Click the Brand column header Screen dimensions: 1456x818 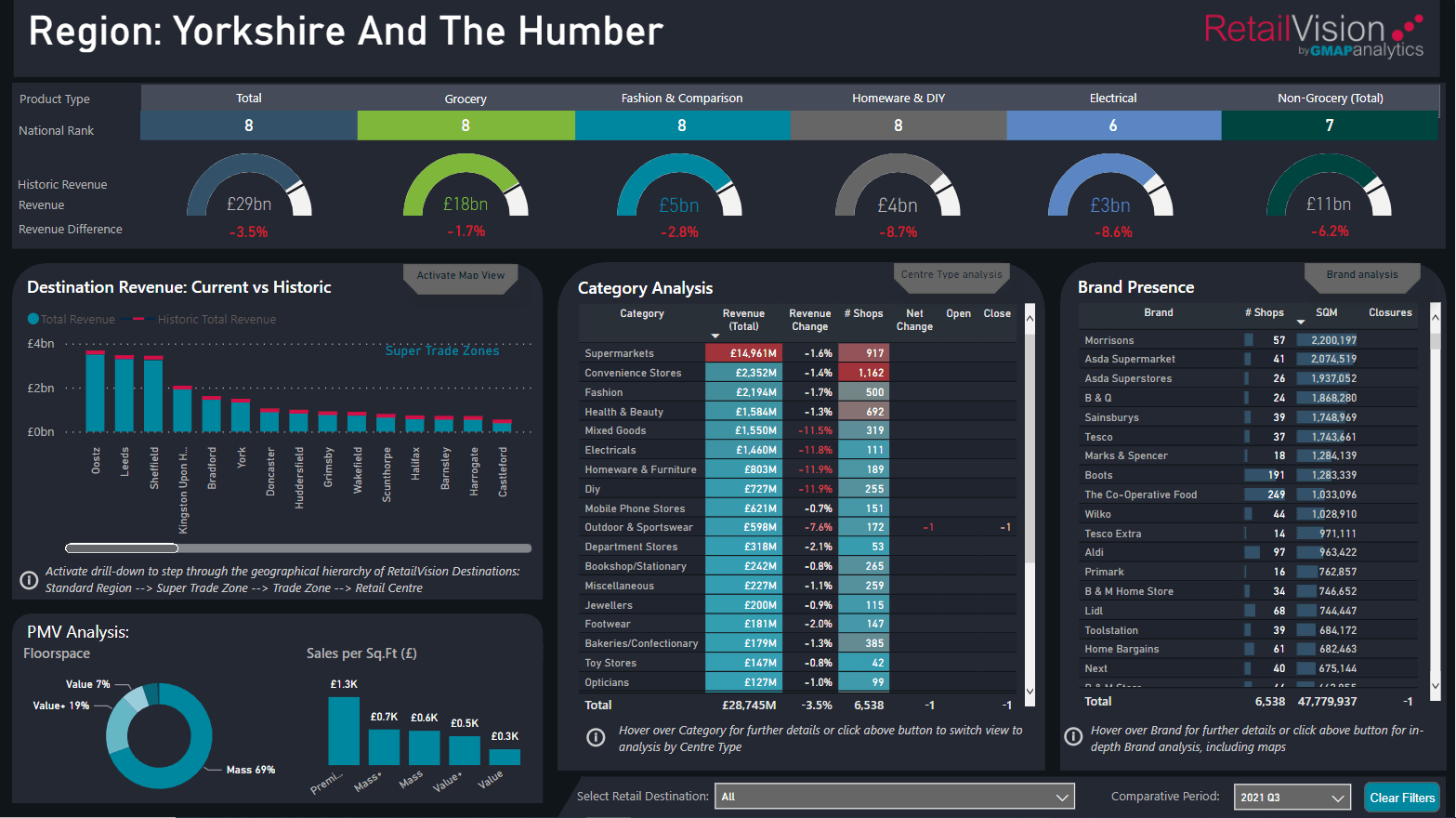coord(1158,312)
